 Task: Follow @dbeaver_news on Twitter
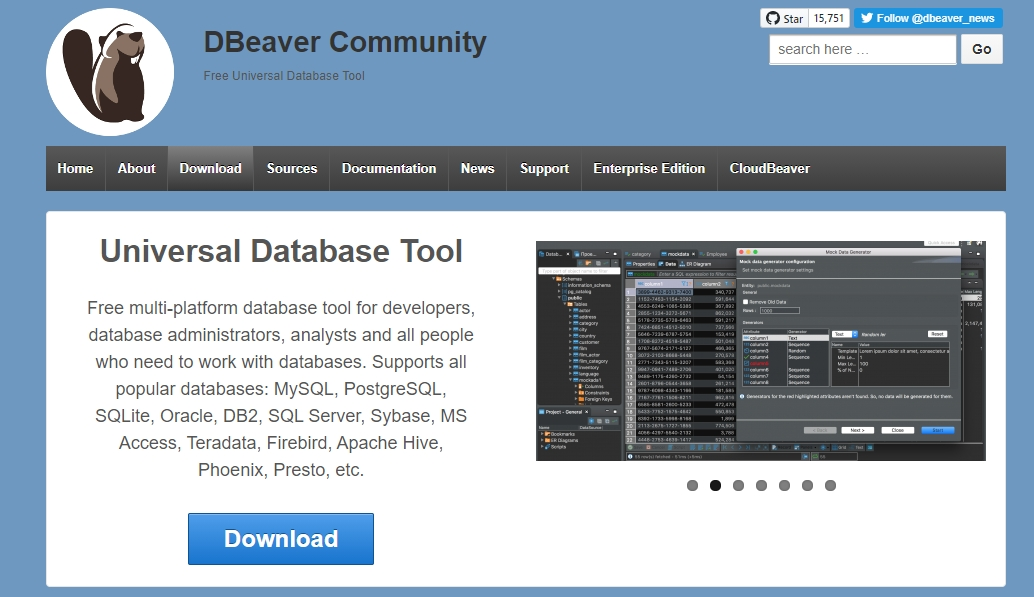(x=928, y=18)
